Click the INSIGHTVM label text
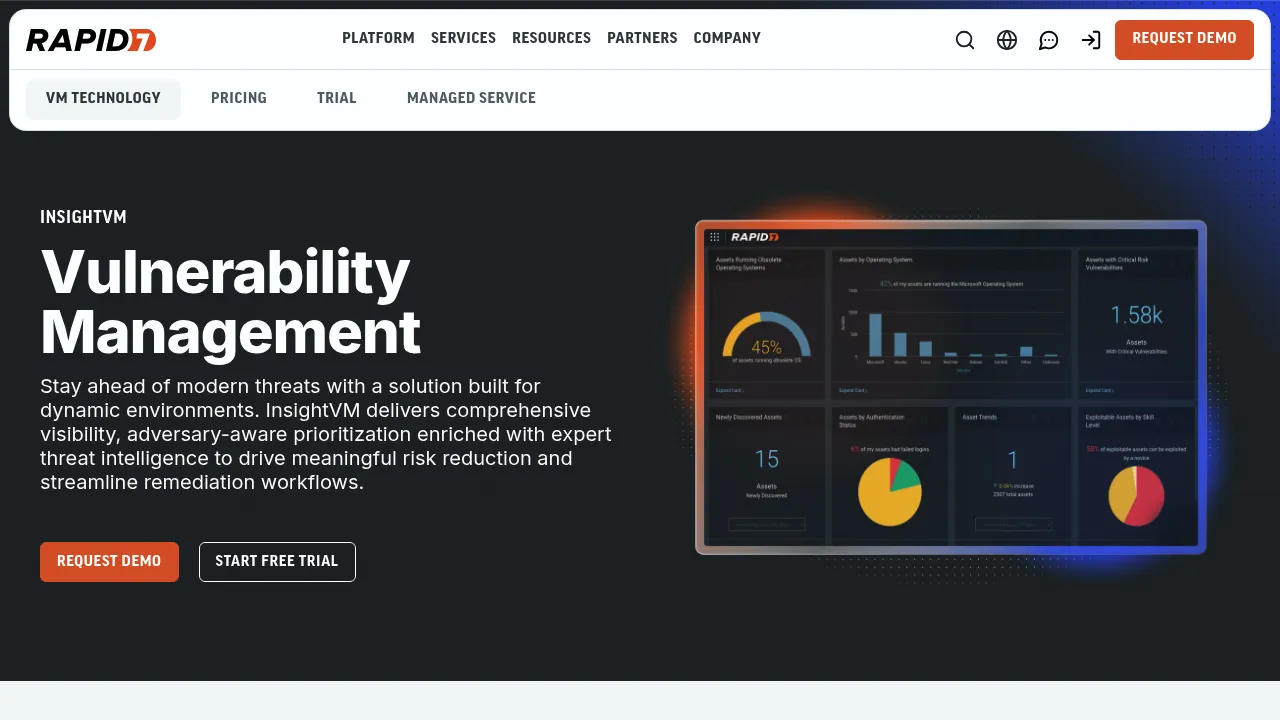This screenshot has width=1280, height=720. (83, 217)
